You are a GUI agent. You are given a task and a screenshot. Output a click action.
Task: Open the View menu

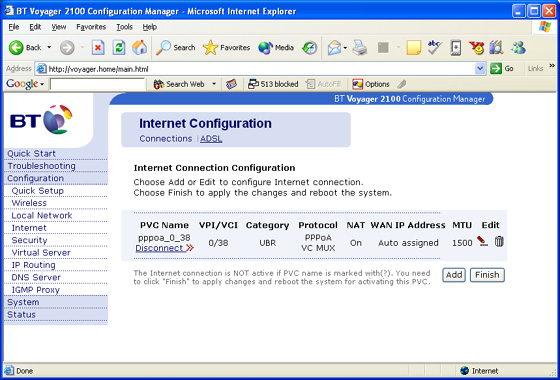[x=59, y=27]
